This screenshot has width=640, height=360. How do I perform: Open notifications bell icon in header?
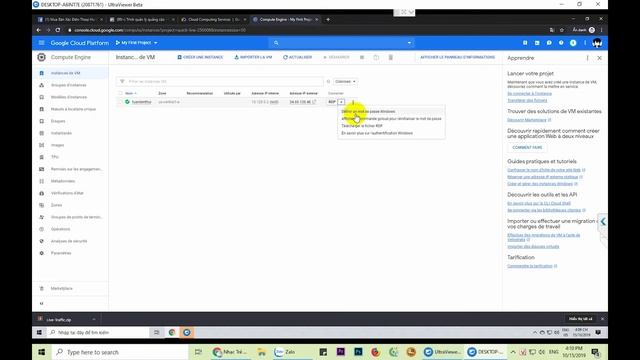(x=573, y=43)
